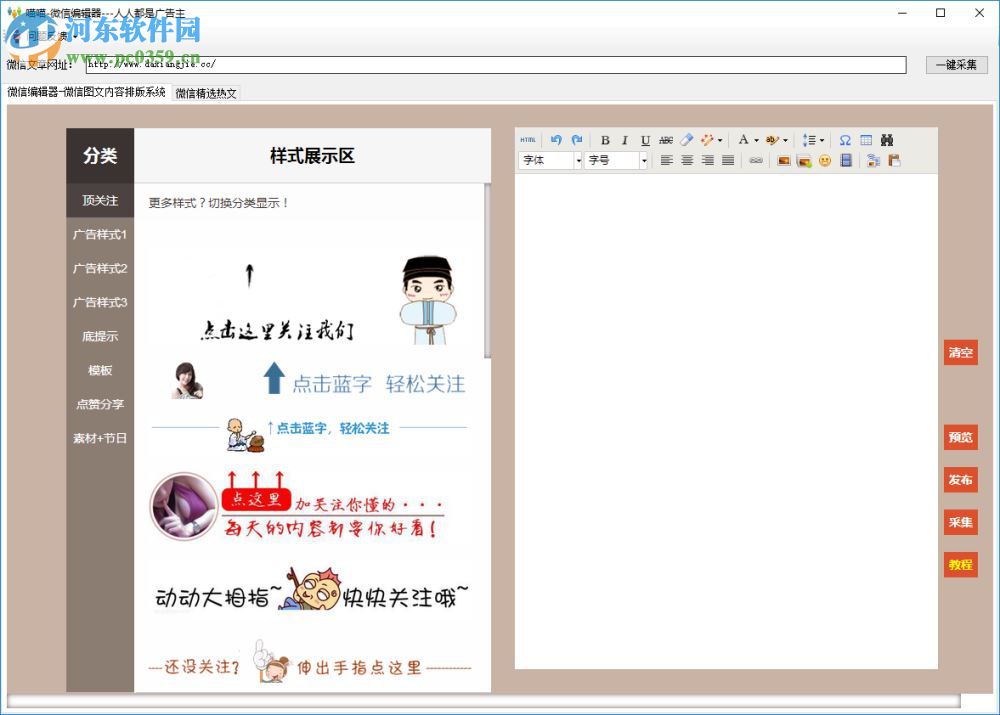Click the 一键采集 button

click(955, 64)
